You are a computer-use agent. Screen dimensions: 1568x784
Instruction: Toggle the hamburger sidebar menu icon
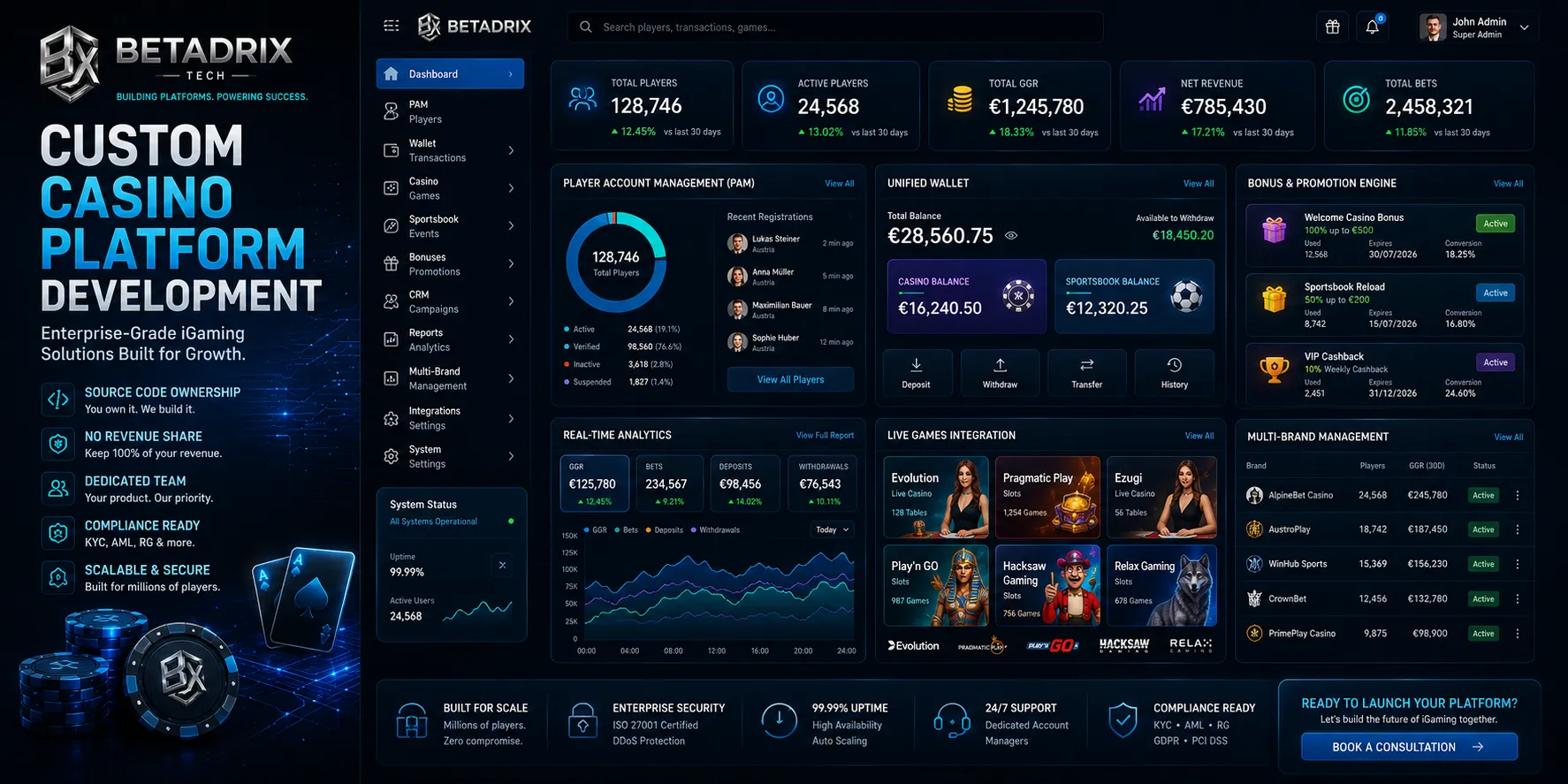coord(392,27)
